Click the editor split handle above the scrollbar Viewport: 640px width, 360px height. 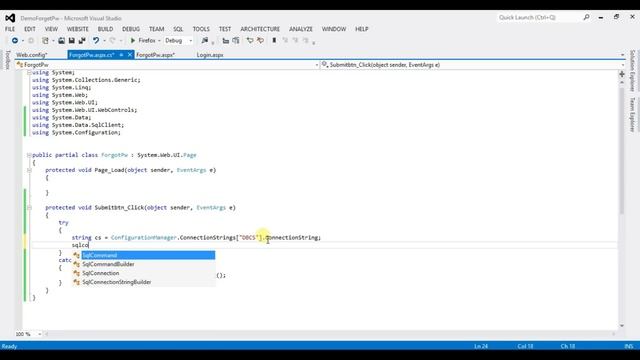pyautogui.click(x=622, y=74)
